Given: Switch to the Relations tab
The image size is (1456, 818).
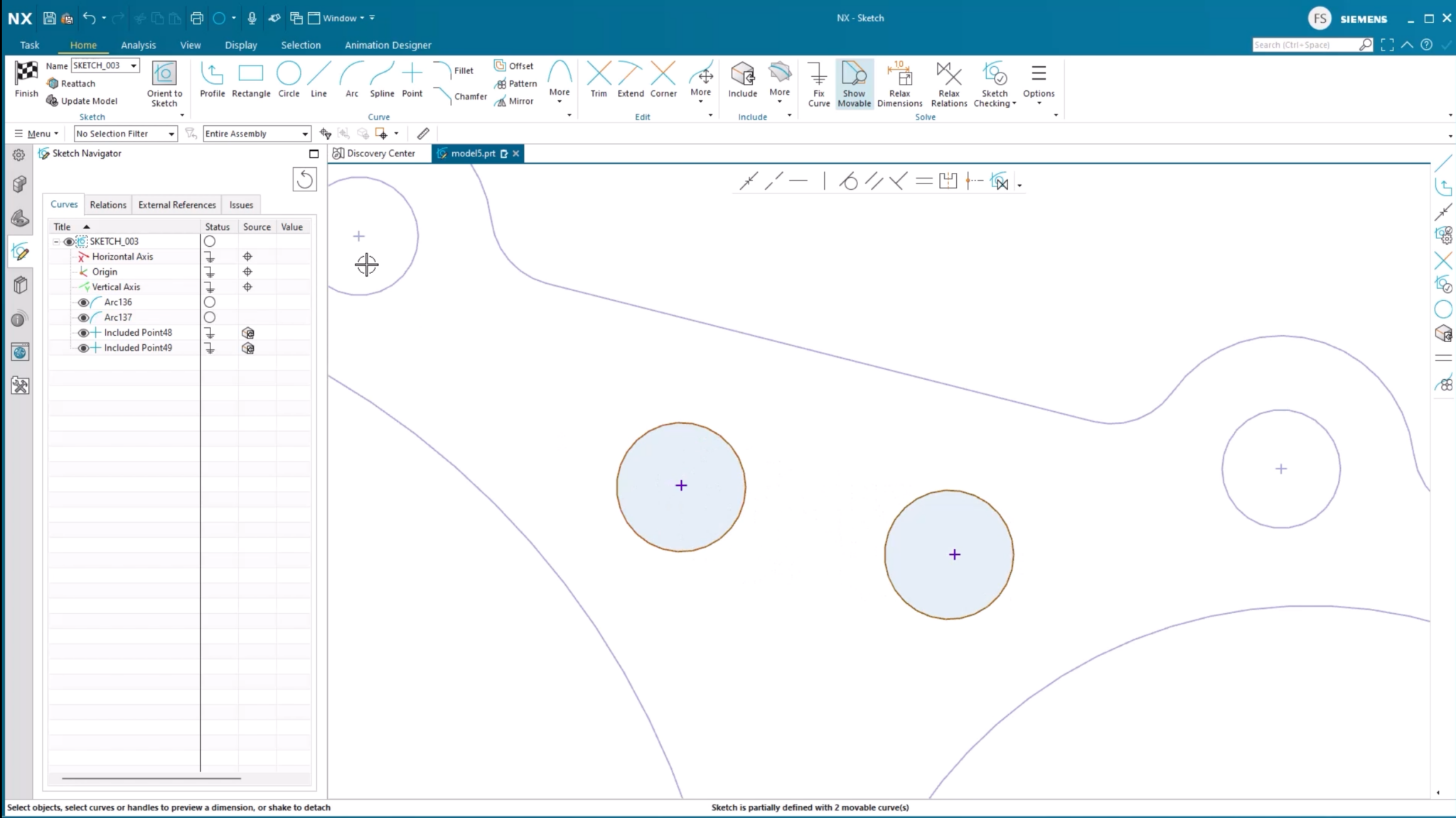Looking at the screenshot, I should [x=108, y=205].
